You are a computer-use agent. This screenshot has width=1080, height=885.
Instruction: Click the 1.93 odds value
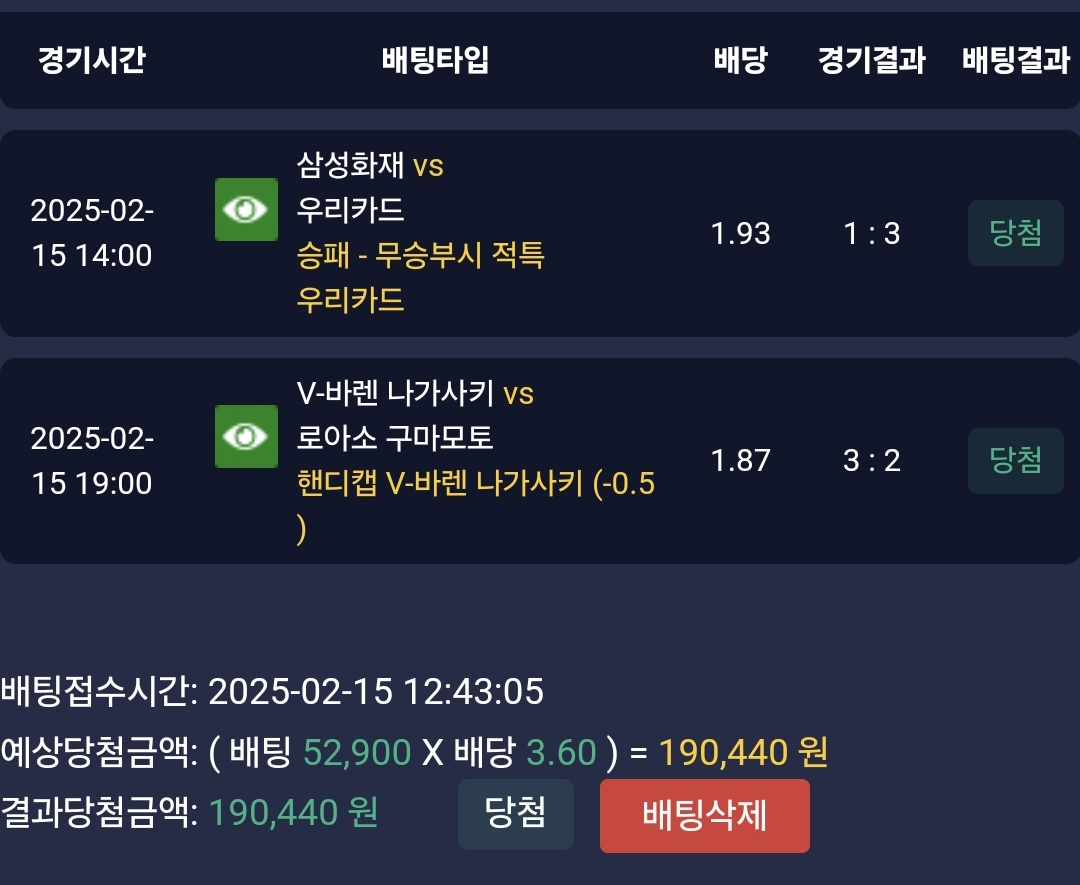[740, 233]
